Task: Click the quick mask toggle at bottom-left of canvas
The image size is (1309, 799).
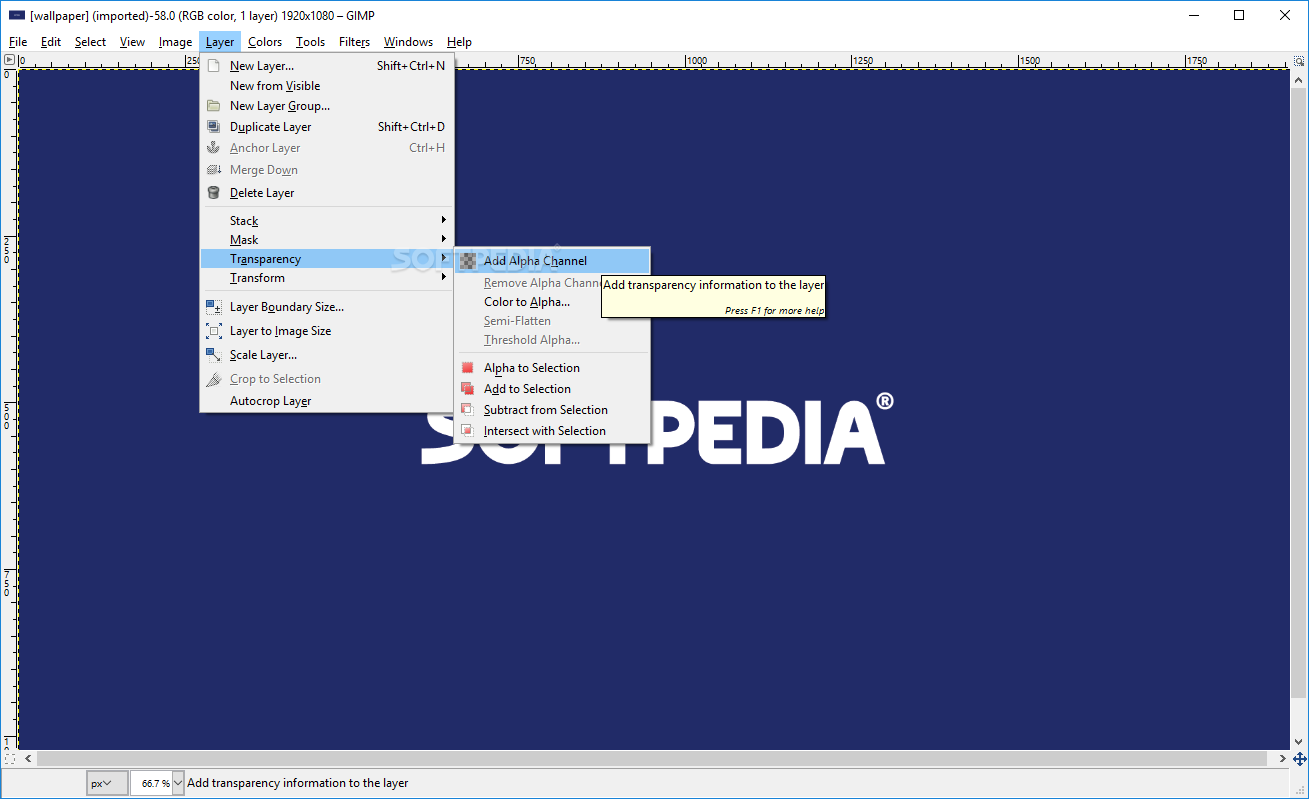Action: tap(9, 760)
